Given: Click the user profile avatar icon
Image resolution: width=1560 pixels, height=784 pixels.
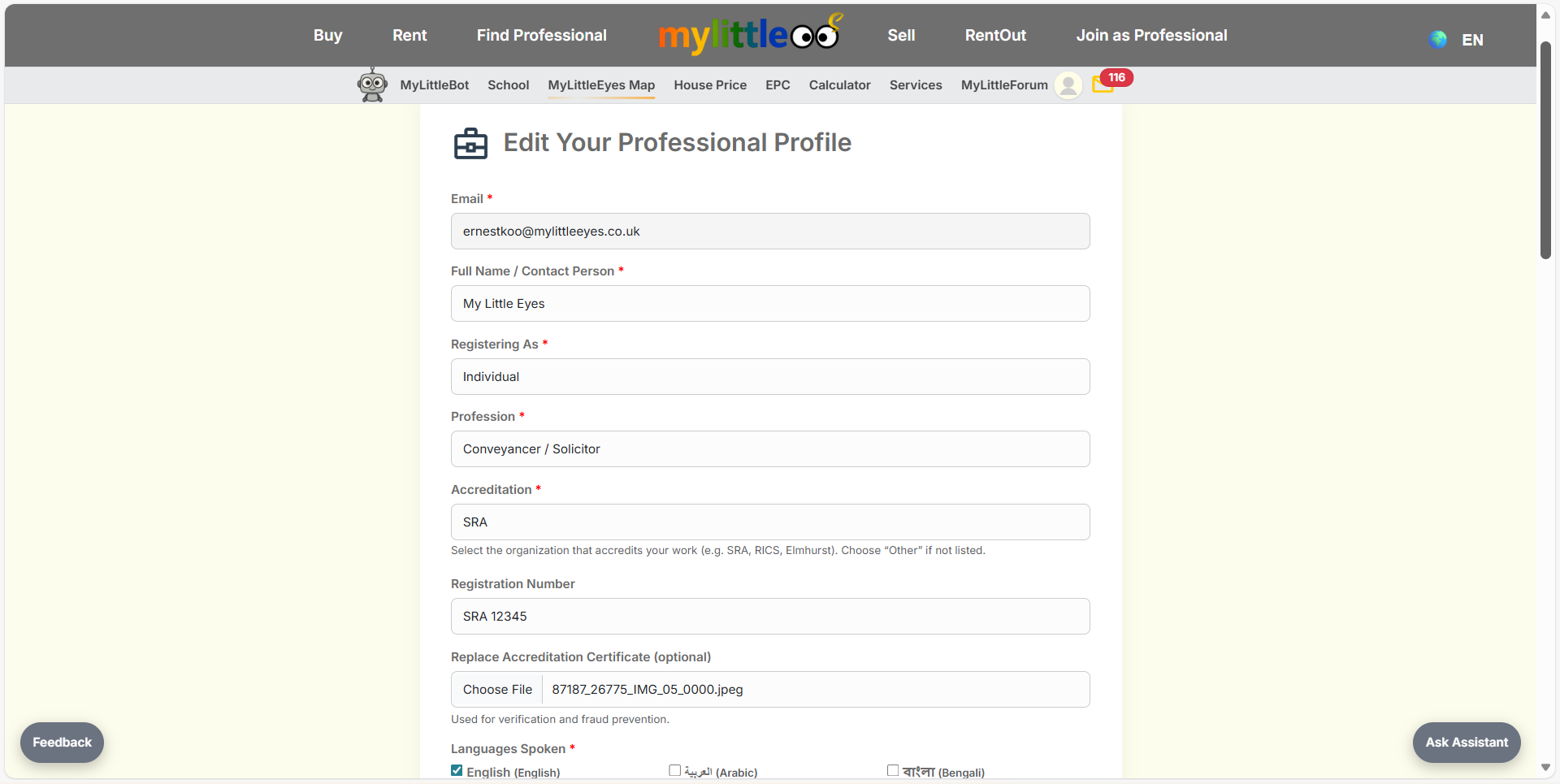Looking at the screenshot, I should pos(1068,85).
